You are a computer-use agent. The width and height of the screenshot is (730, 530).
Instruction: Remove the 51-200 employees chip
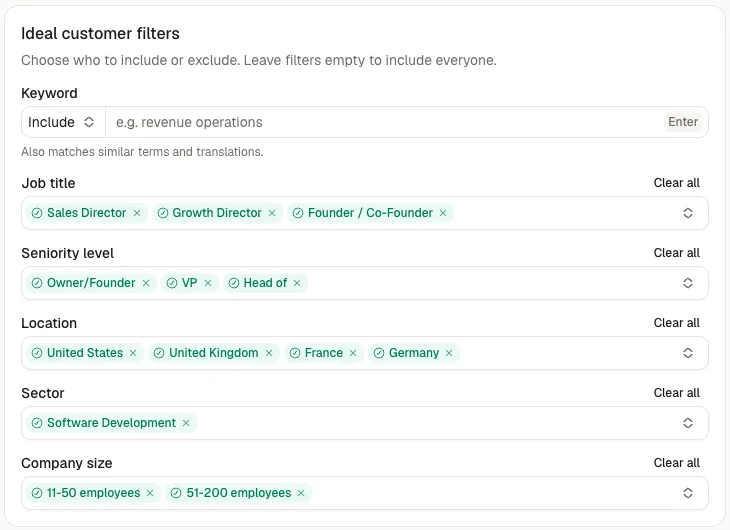pyautogui.click(x=301, y=493)
